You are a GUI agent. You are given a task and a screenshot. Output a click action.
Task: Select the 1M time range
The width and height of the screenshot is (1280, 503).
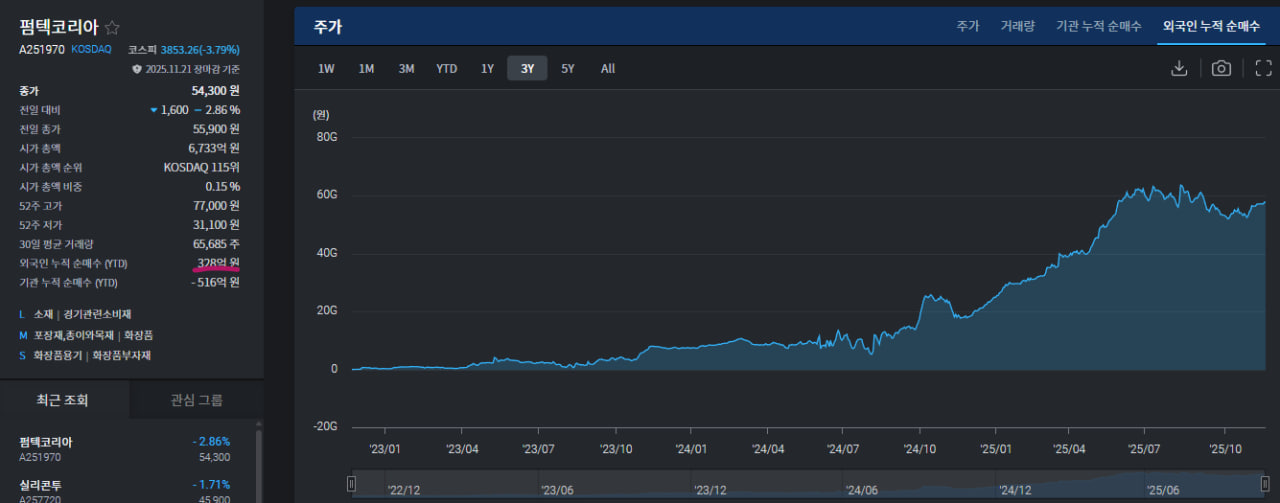click(x=366, y=69)
